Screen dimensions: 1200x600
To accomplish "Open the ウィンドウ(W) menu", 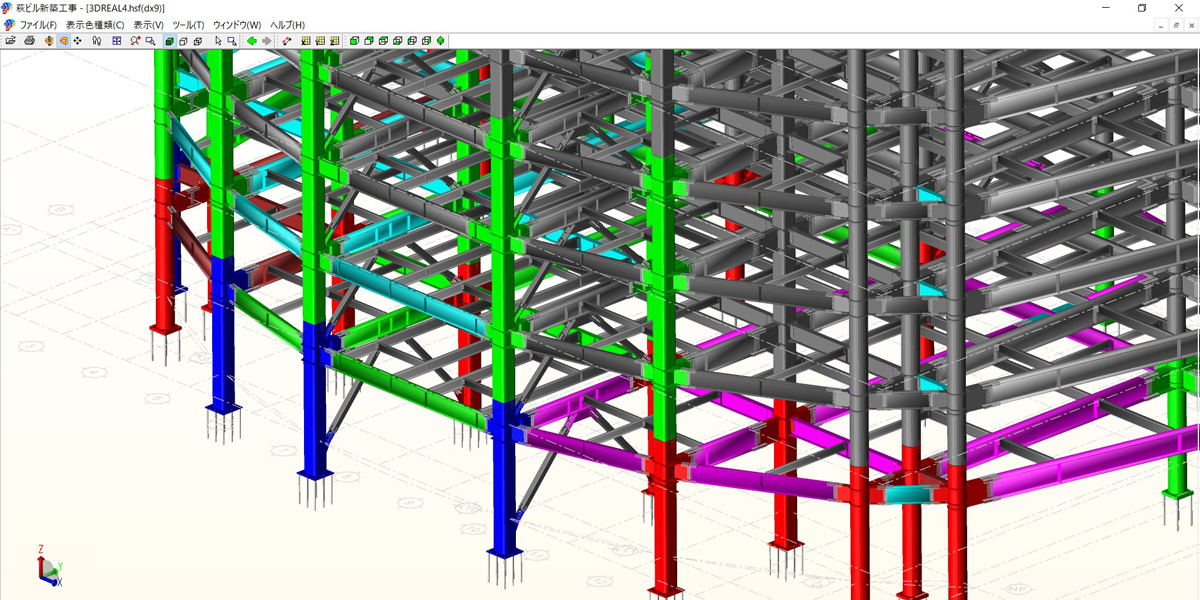I will tap(237, 25).
